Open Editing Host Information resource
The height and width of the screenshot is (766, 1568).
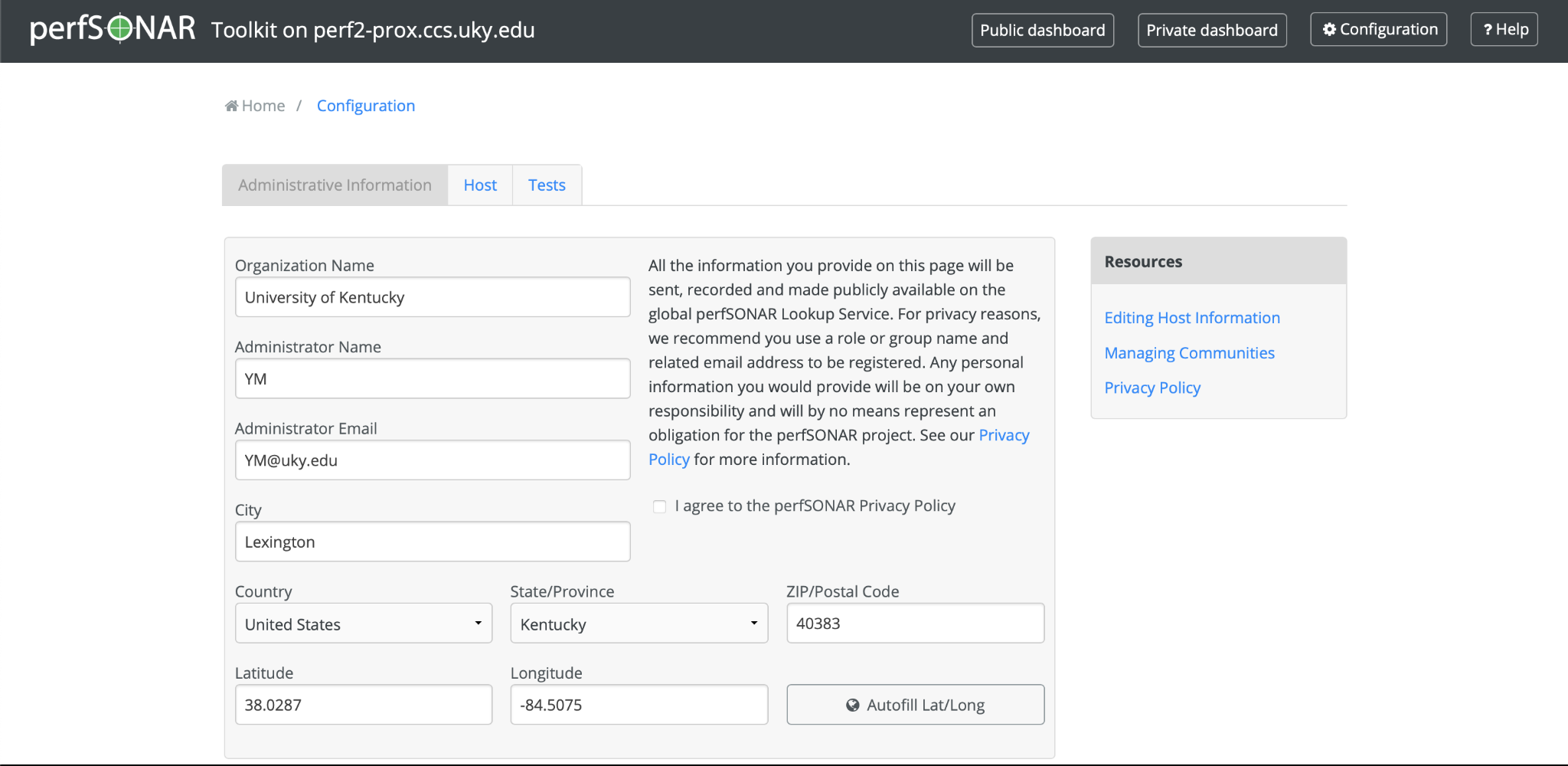[1192, 318]
